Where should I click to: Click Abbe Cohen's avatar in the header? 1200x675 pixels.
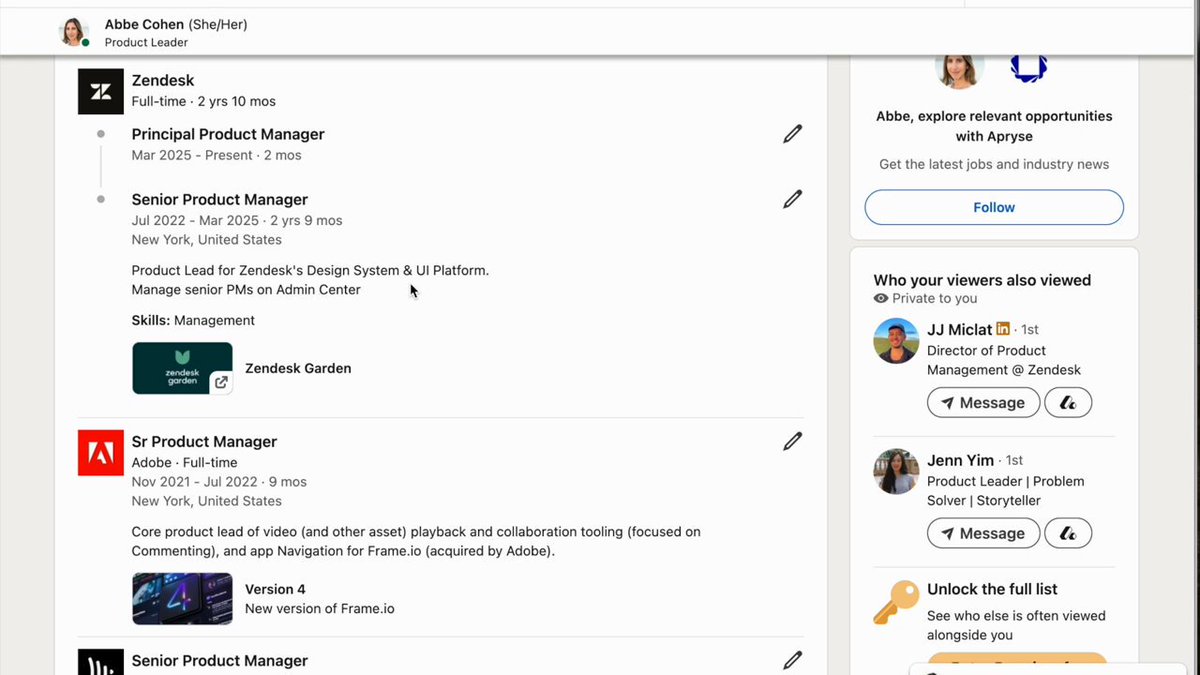[74, 32]
